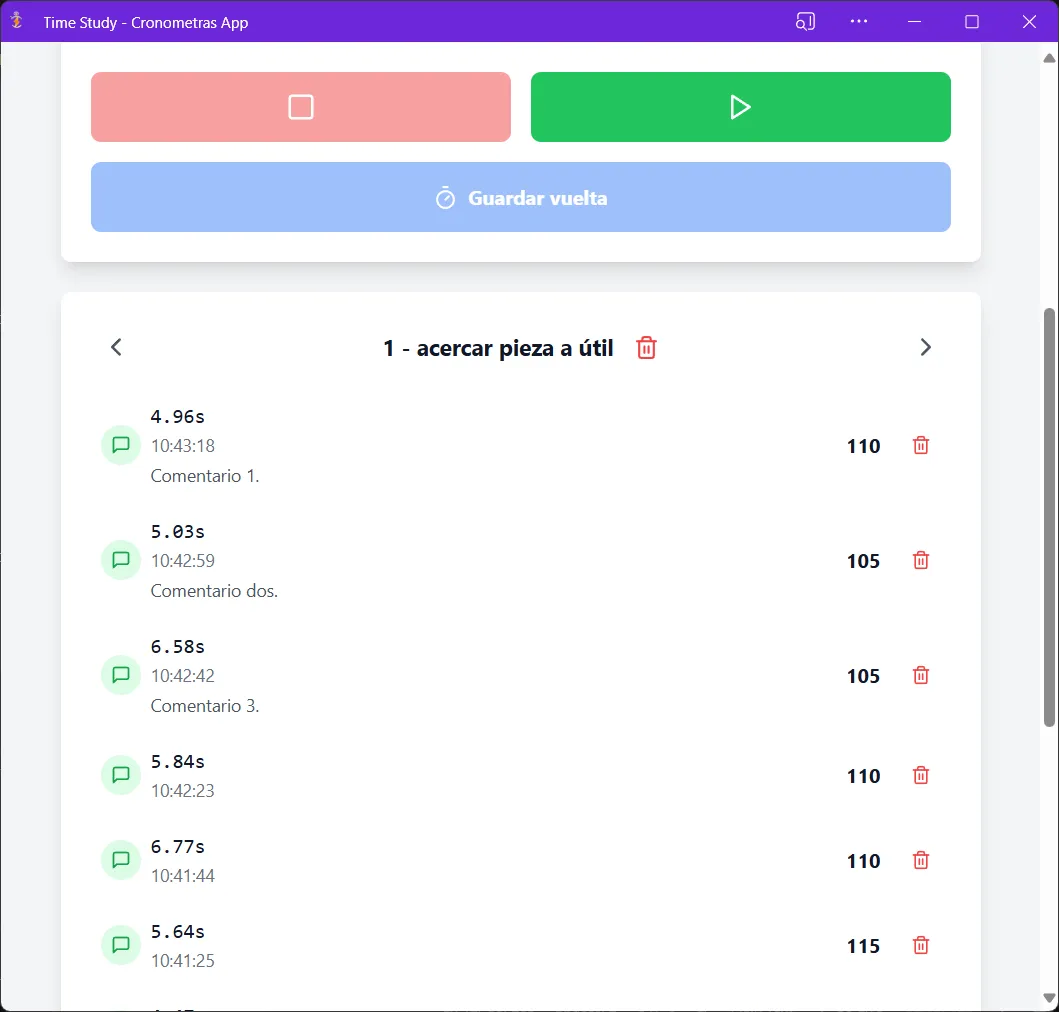1059x1012 pixels.
Task: Open comment icon for the 5.64s lap
Action: click(x=121, y=945)
